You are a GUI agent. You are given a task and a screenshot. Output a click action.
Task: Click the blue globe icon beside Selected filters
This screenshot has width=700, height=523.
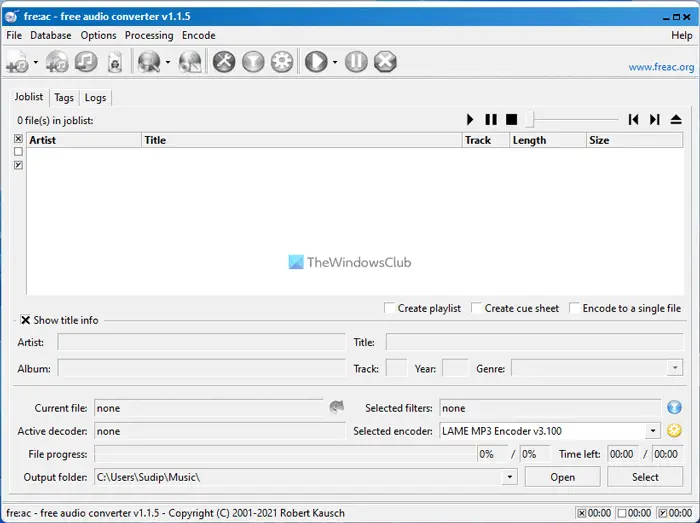click(x=674, y=407)
